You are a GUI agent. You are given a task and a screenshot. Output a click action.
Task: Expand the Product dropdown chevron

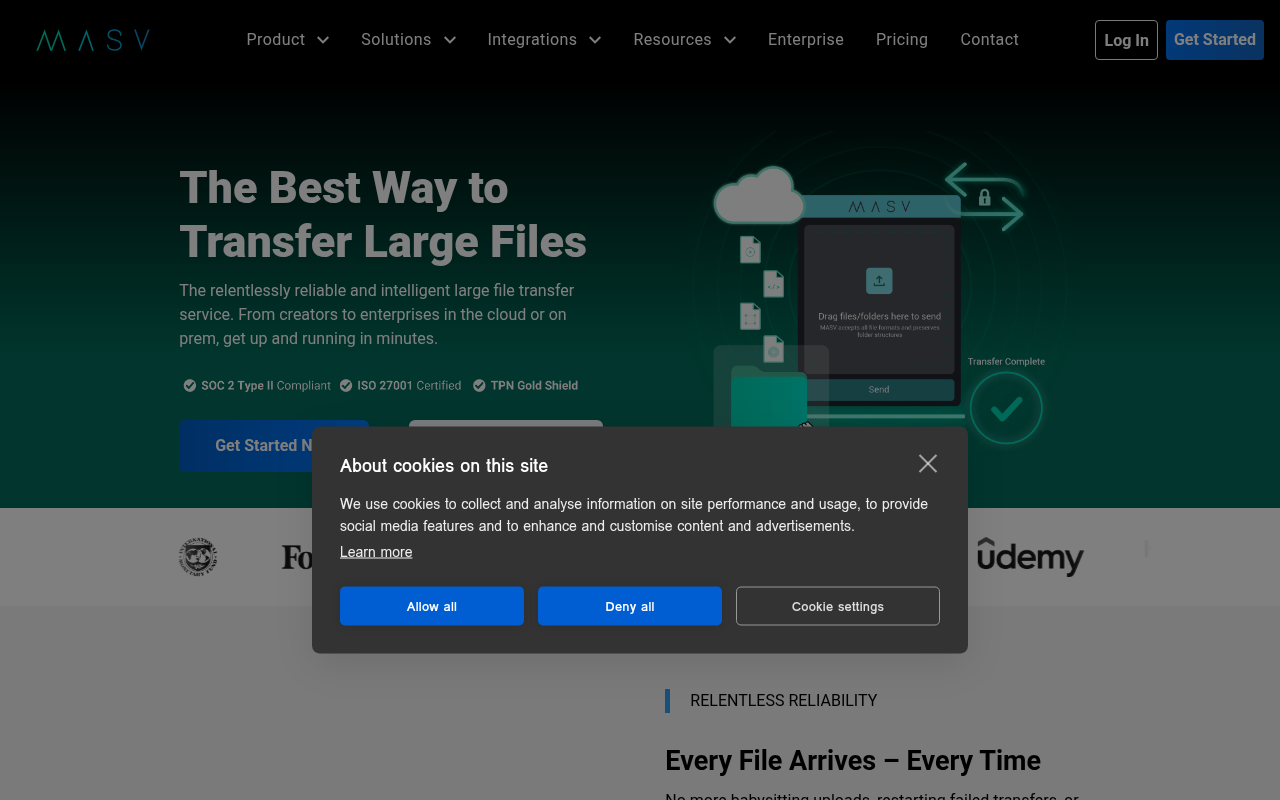323,40
